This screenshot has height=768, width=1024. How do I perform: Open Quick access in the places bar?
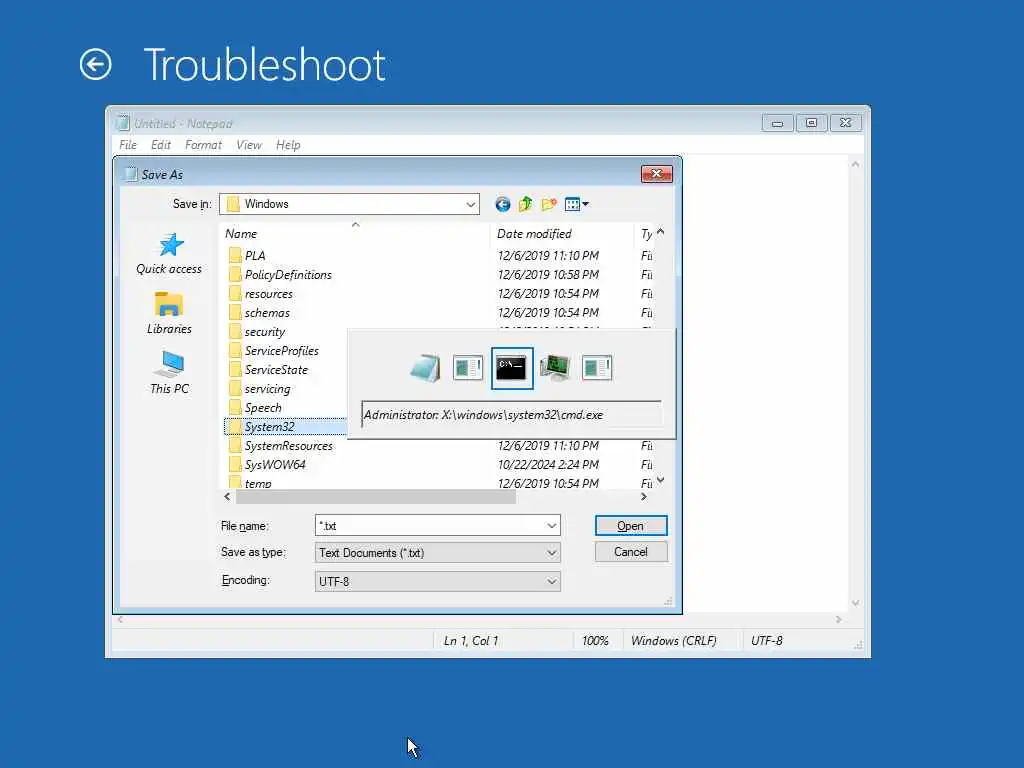pyautogui.click(x=169, y=254)
